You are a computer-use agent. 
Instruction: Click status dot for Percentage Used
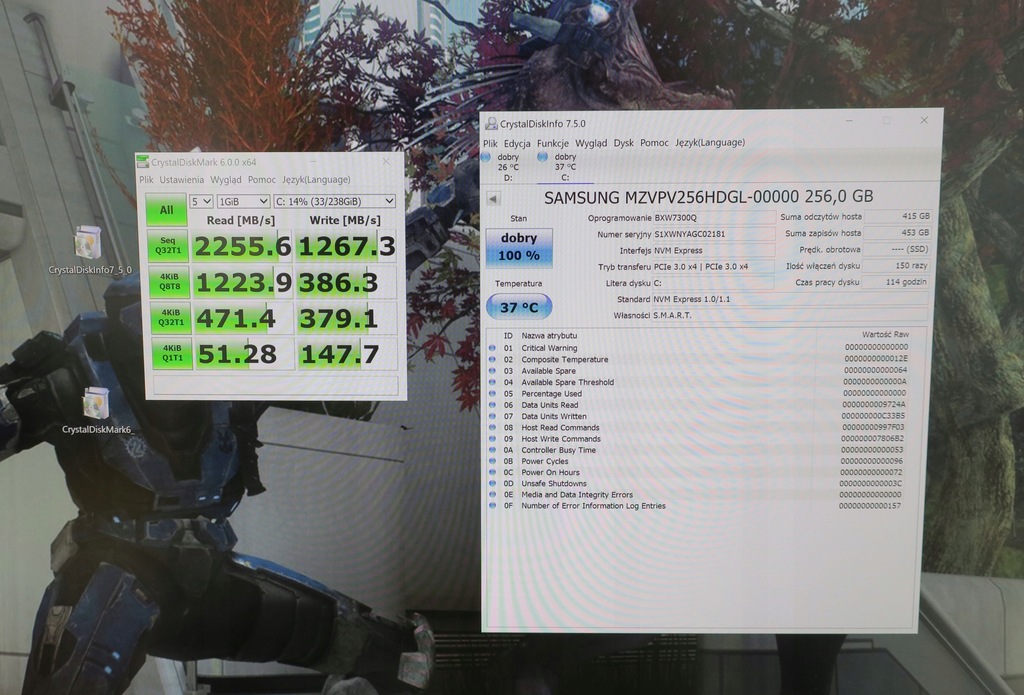(492, 393)
